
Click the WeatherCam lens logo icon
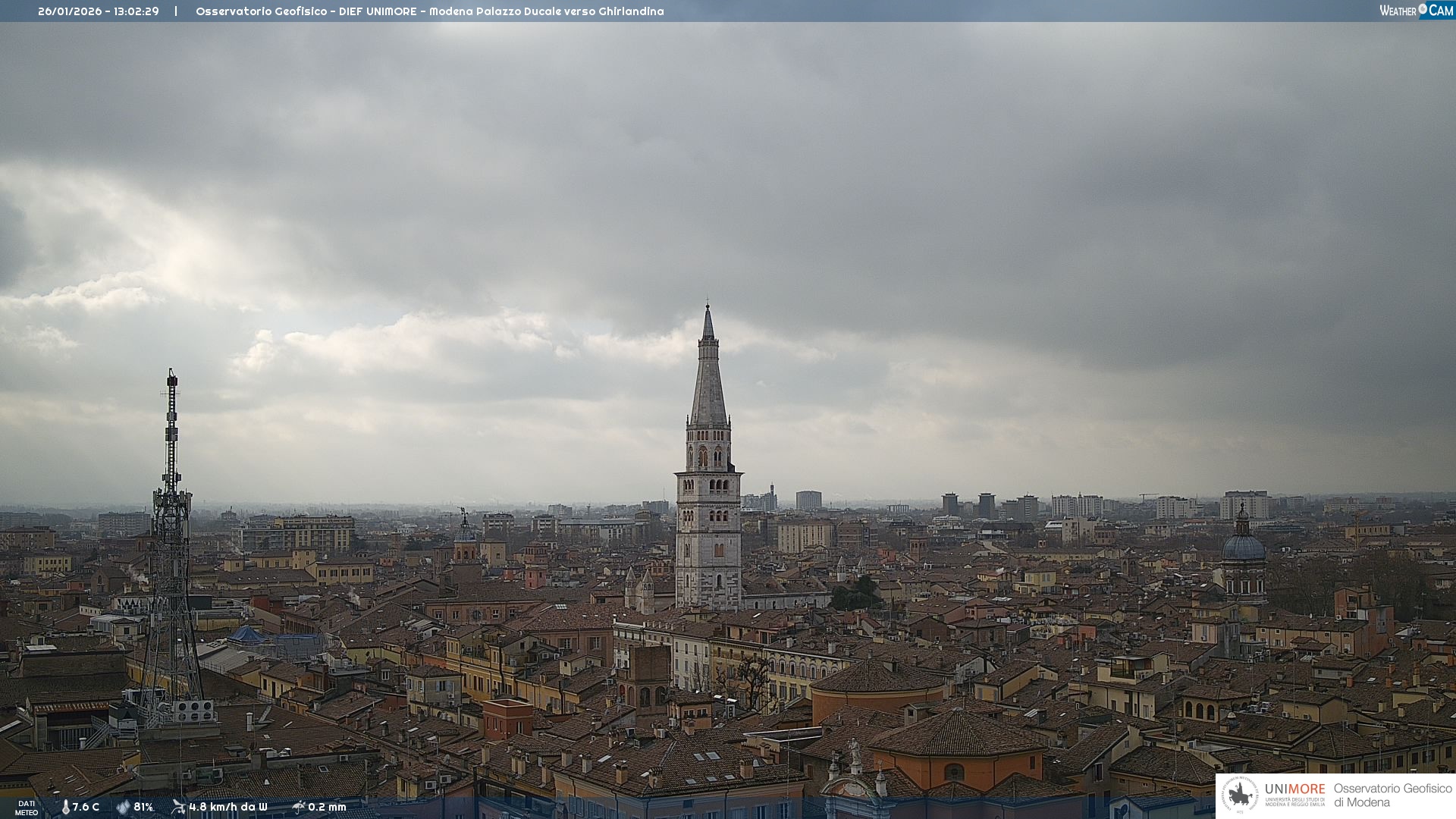coord(1423,9)
